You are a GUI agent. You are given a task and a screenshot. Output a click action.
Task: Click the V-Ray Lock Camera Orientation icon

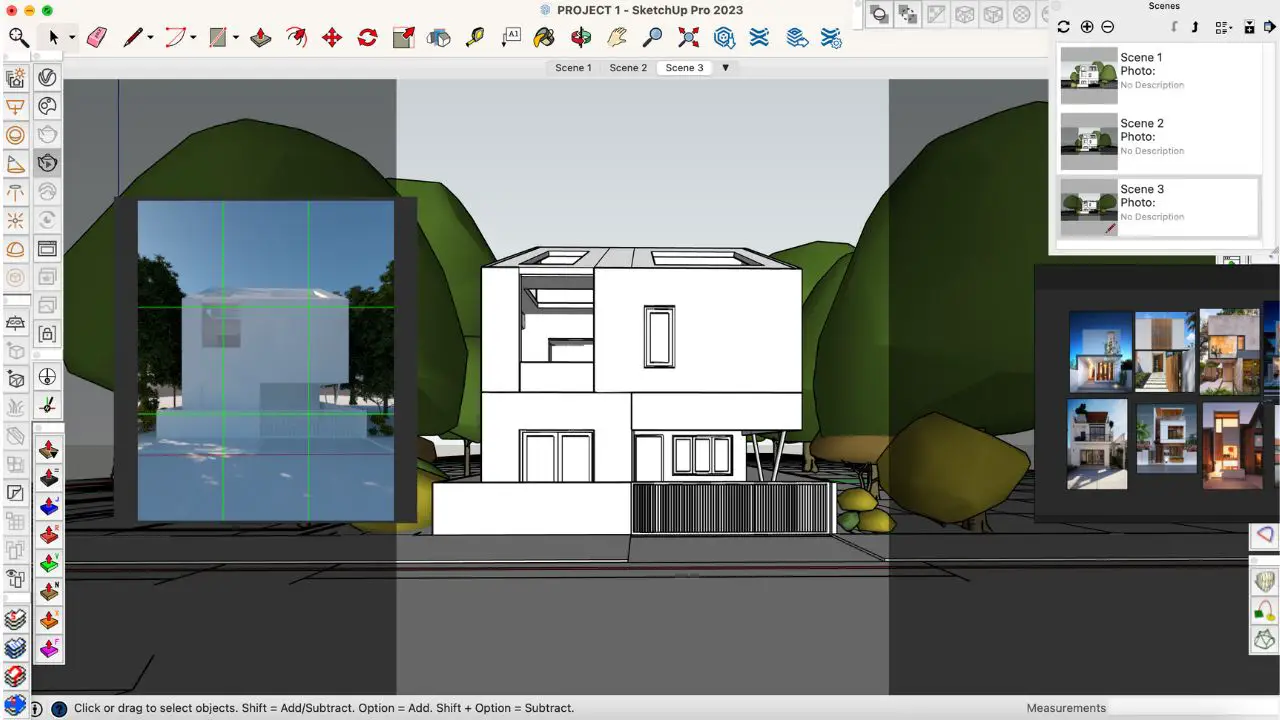47,333
